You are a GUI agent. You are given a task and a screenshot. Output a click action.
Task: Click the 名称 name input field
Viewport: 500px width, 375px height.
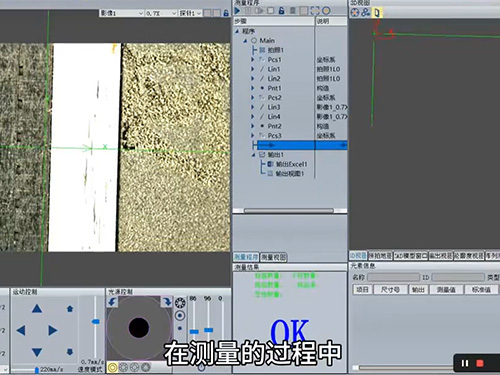point(393,277)
